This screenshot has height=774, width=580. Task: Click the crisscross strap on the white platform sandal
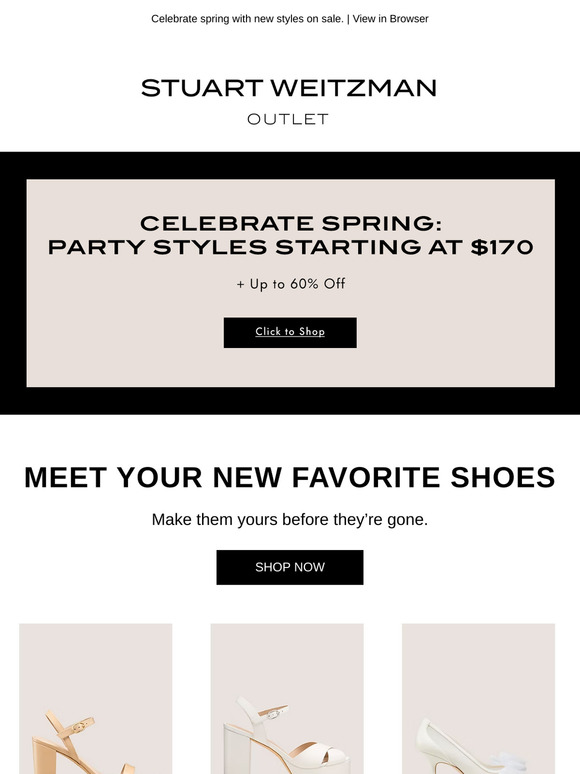[316, 755]
